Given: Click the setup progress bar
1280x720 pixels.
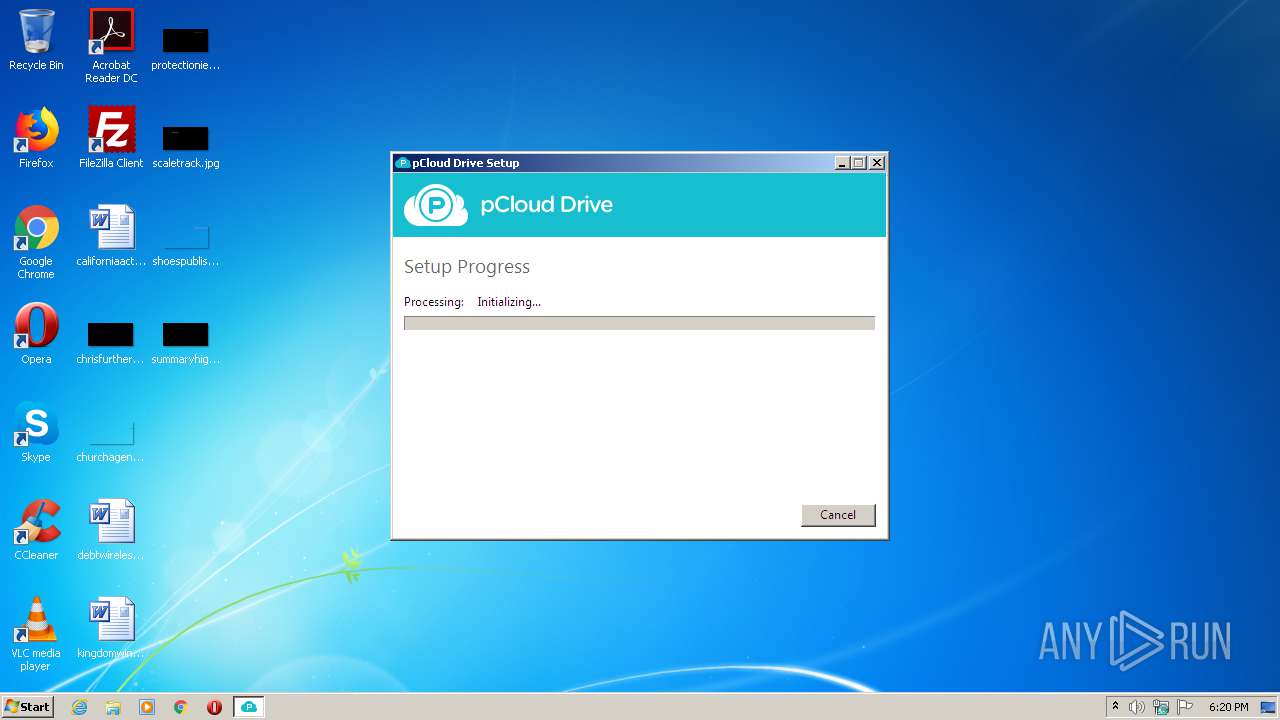Looking at the screenshot, I should (639, 323).
